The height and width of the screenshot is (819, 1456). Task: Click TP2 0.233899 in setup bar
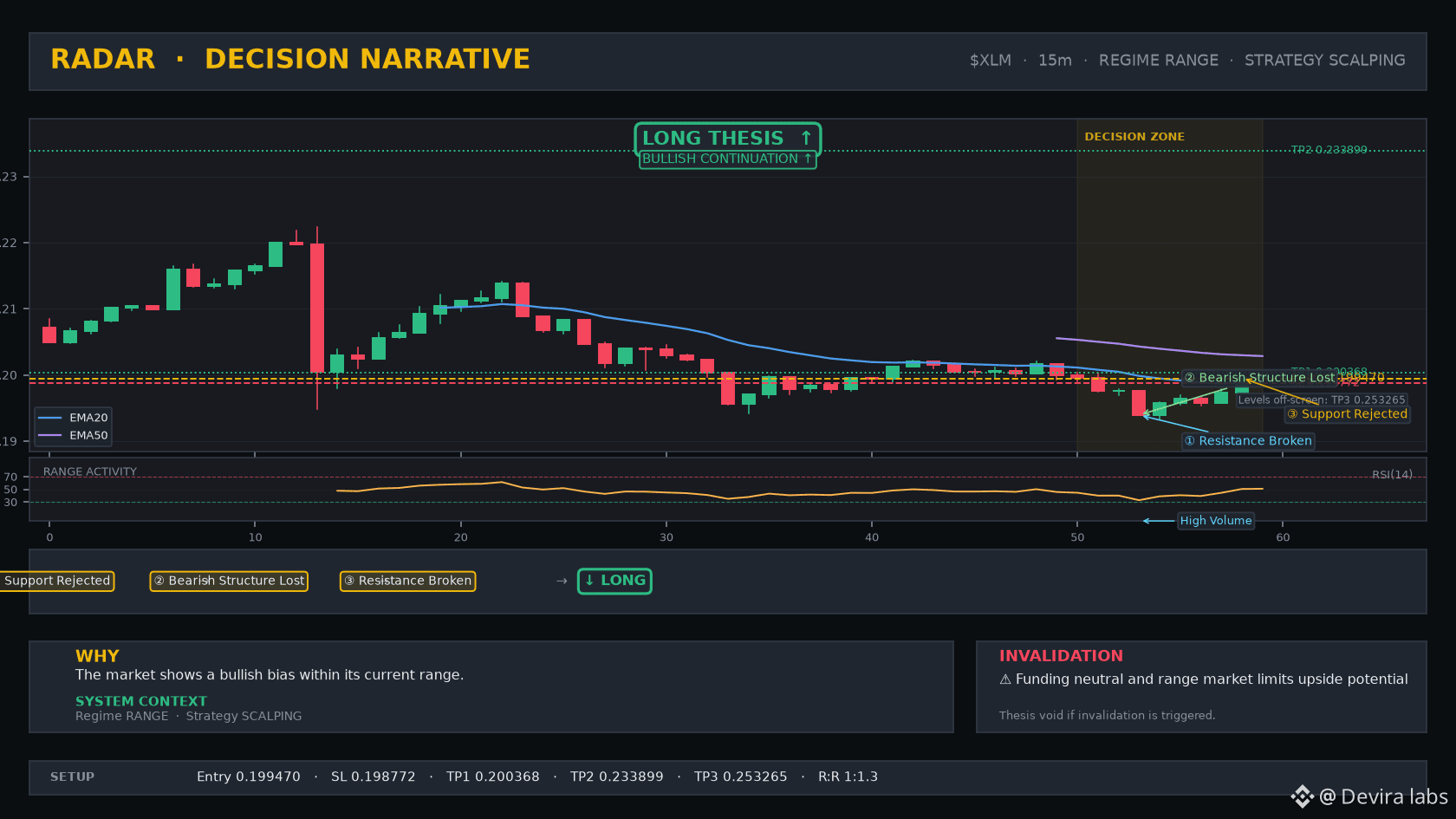pos(617,777)
